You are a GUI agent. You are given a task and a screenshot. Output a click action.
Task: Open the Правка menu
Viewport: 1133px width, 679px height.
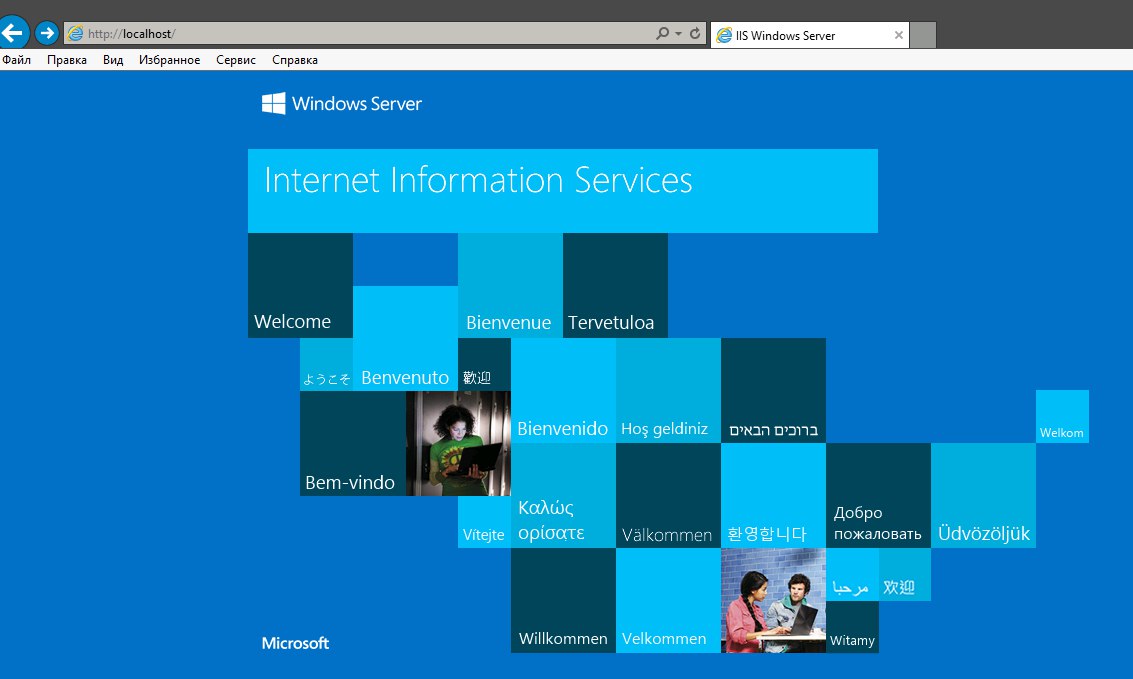66,60
